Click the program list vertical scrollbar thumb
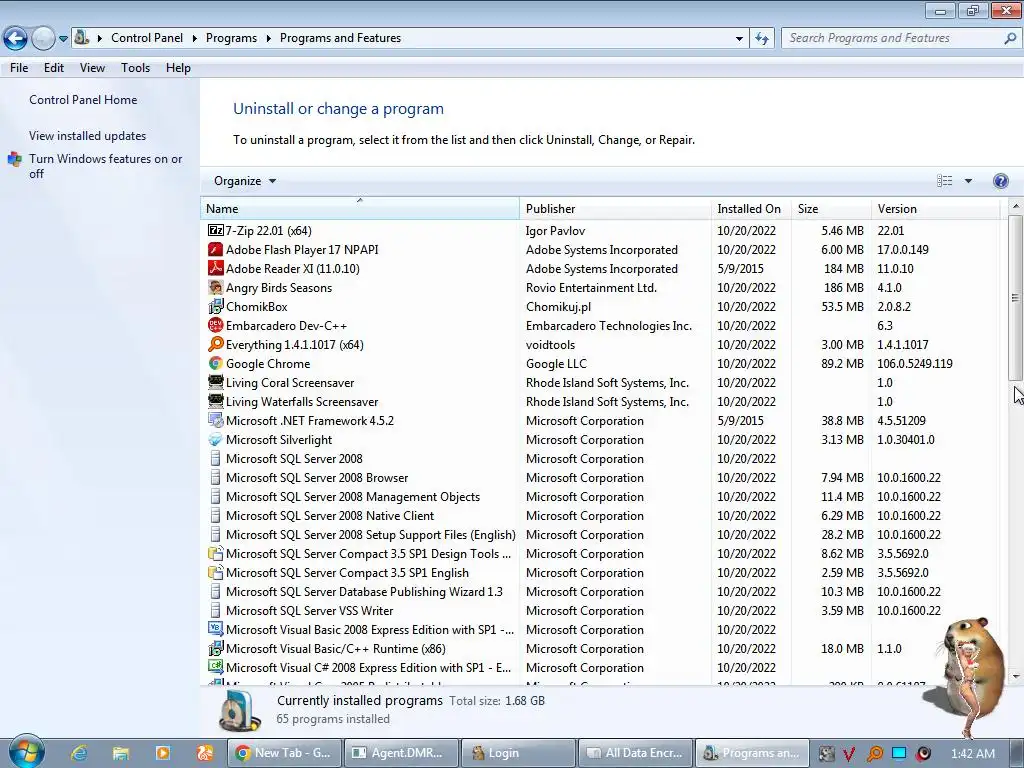1024x768 pixels. (1015, 297)
